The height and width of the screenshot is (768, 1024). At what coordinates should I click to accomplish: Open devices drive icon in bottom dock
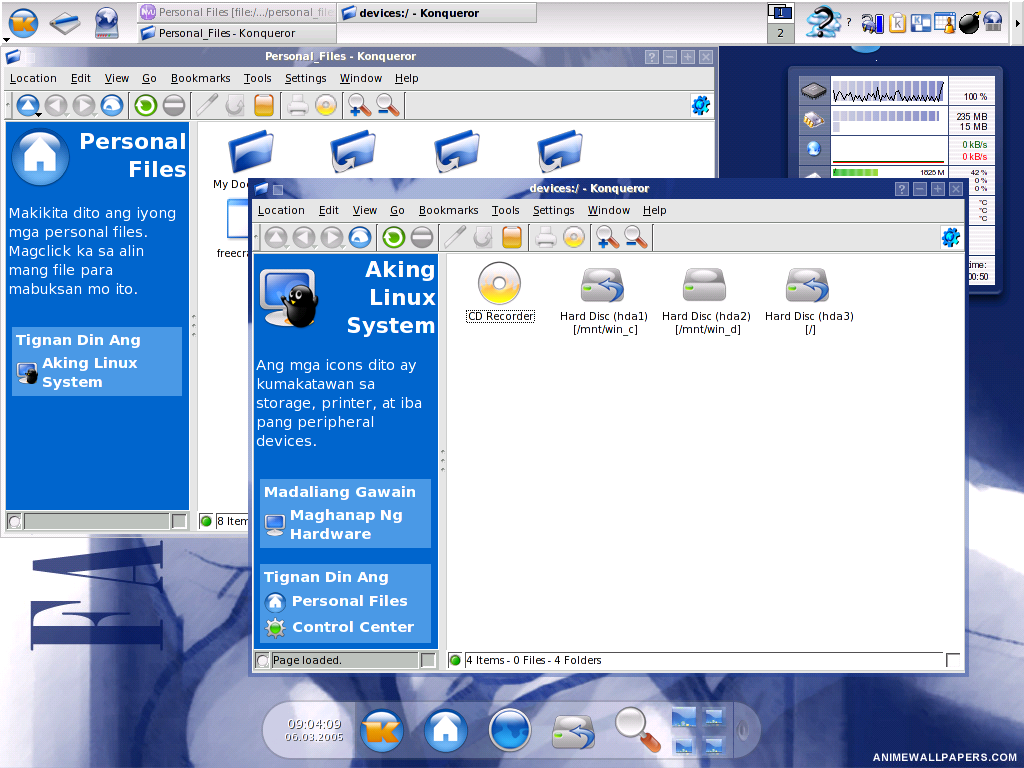point(573,731)
